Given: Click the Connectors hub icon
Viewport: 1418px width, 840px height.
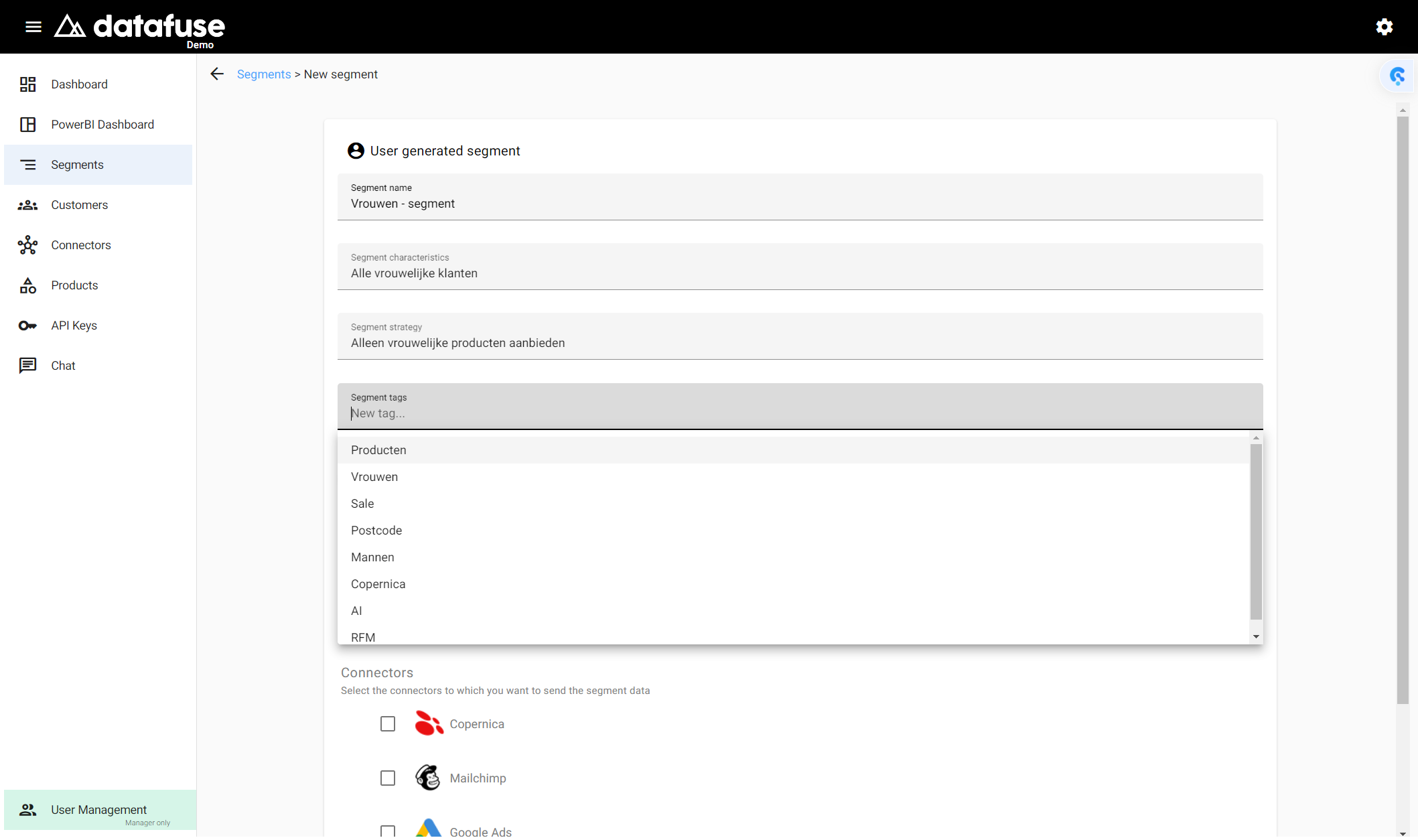Looking at the screenshot, I should click(27, 245).
